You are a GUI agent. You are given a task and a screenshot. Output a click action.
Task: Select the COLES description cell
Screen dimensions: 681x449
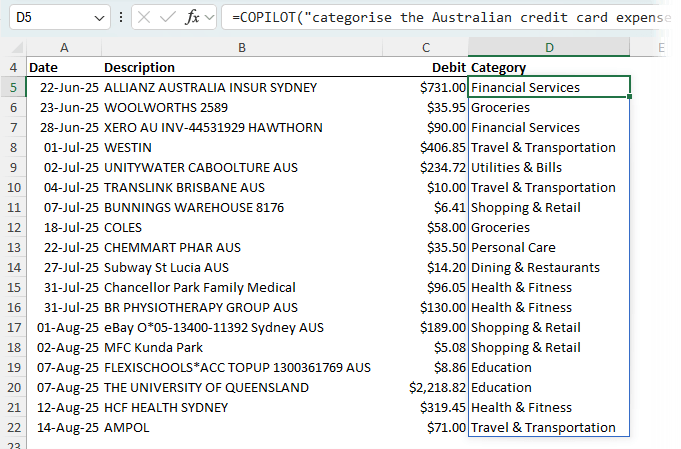click(x=242, y=228)
